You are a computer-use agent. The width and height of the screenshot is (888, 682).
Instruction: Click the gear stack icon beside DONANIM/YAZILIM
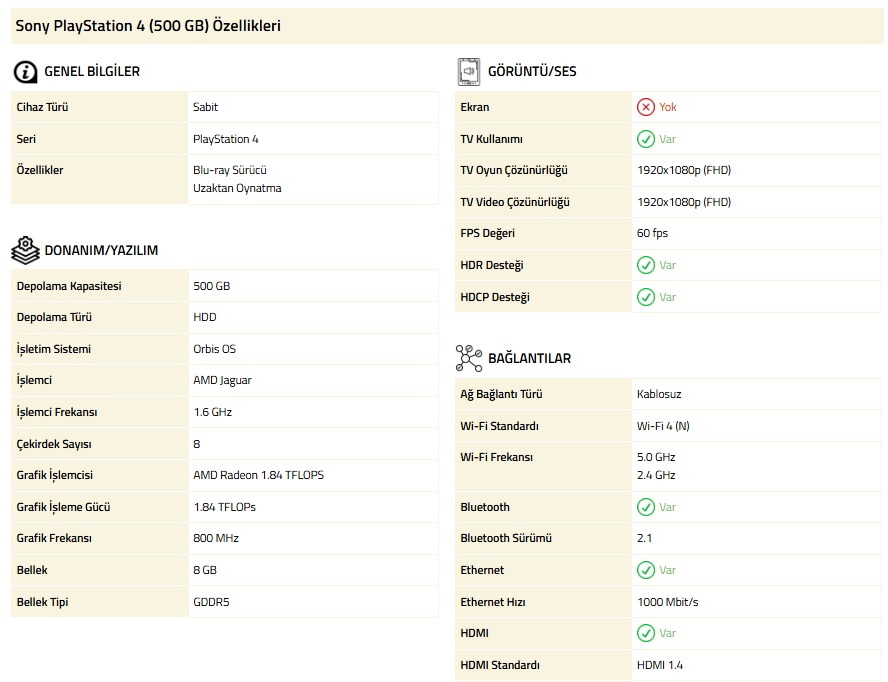pos(25,250)
